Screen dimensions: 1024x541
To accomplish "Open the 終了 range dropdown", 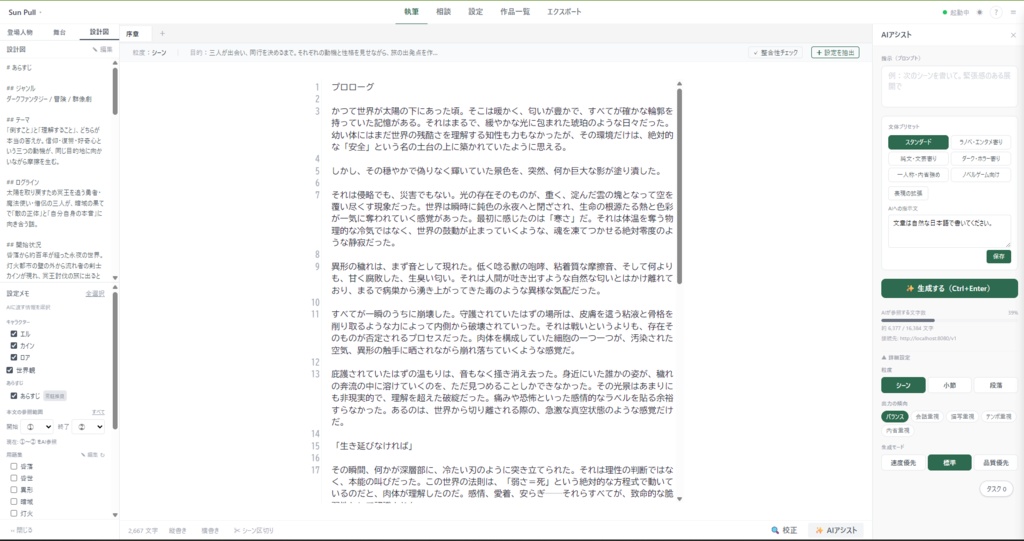I will click(88, 426).
